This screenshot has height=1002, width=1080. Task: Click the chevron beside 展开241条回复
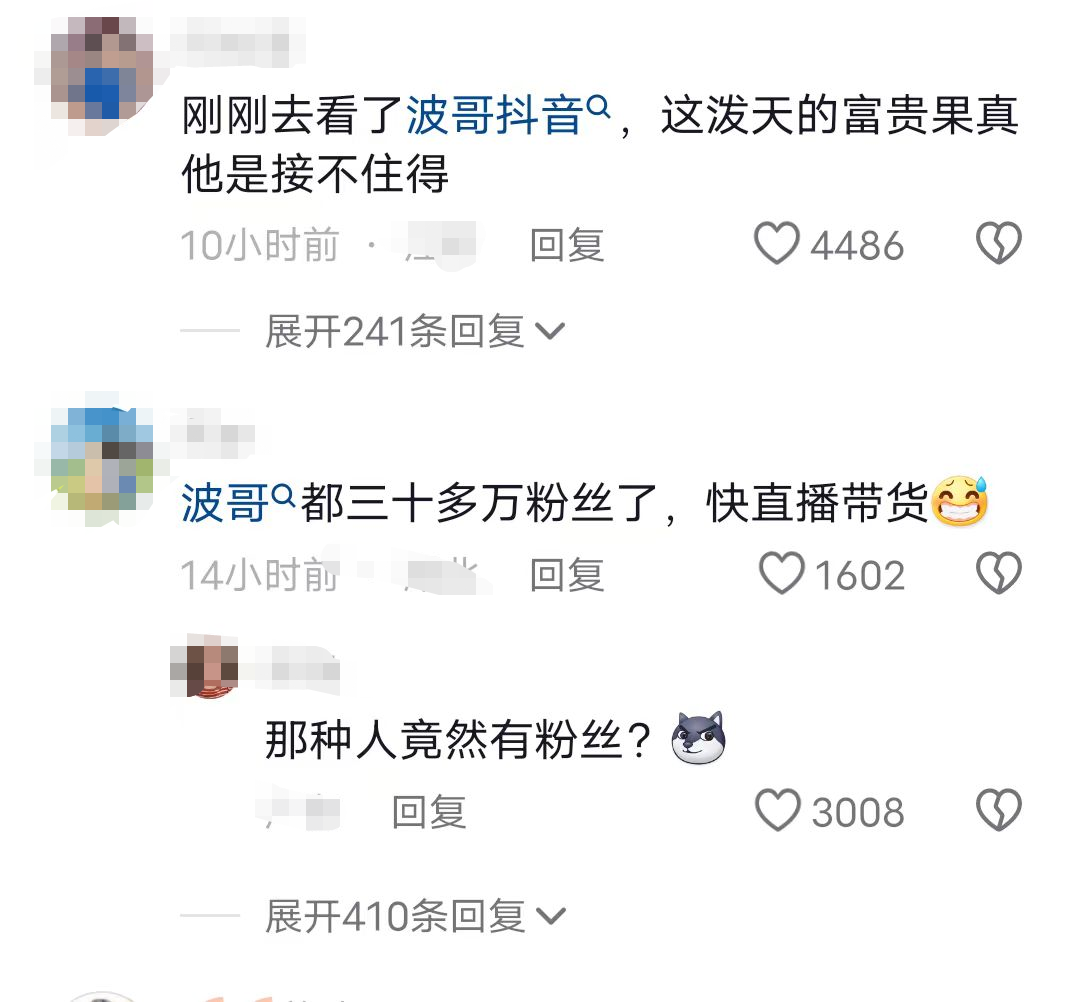point(550,332)
